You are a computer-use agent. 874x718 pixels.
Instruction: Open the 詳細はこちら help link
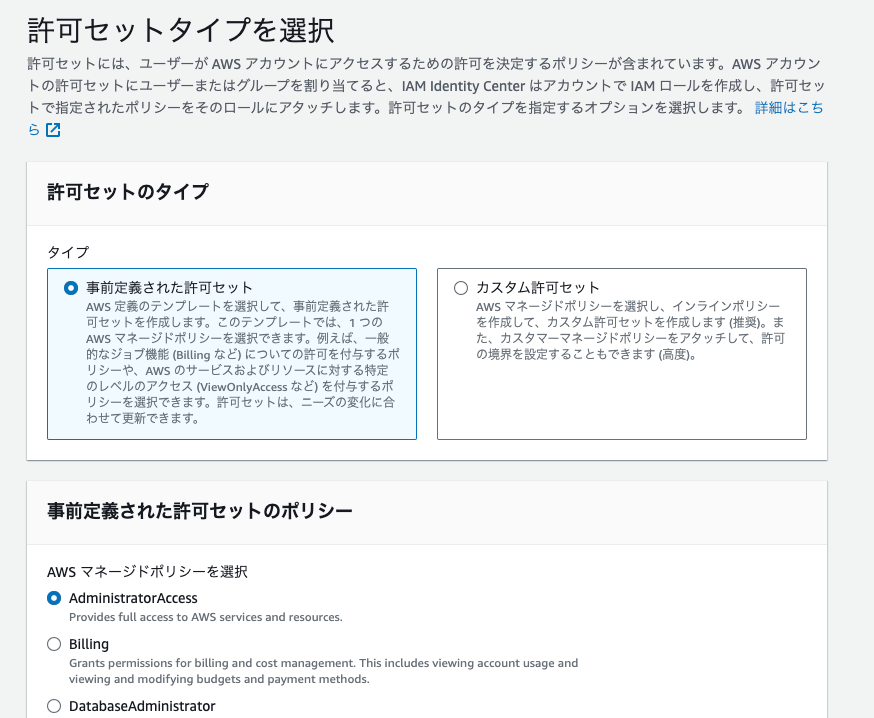tap(789, 108)
